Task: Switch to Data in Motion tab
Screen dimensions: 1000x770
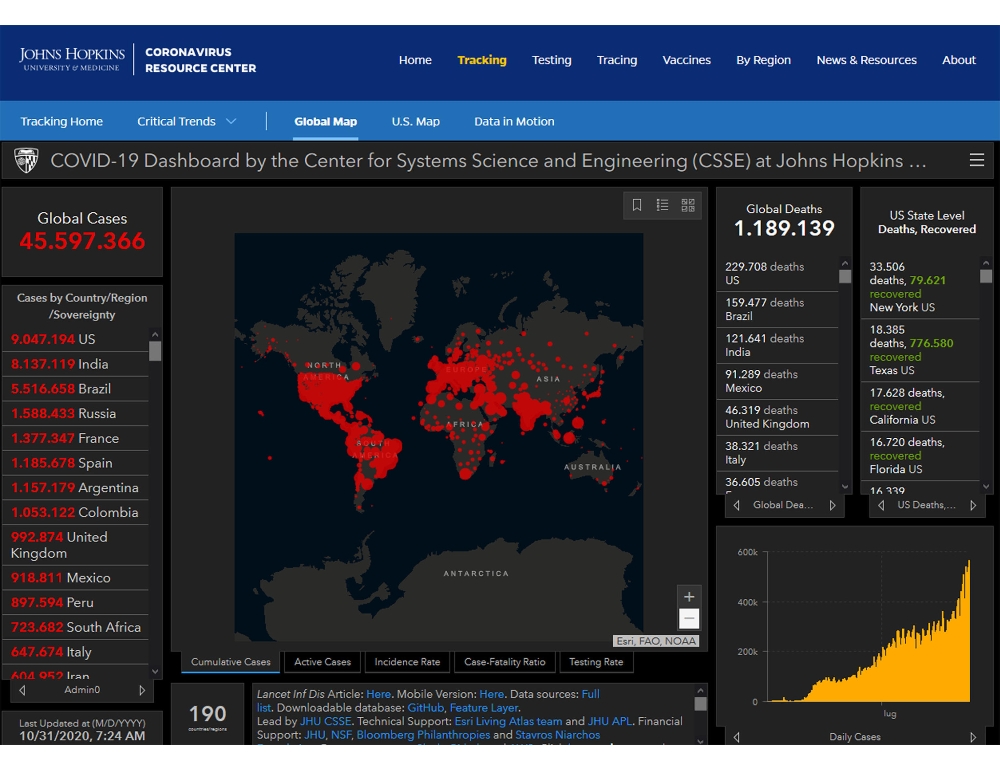Action: tap(514, 121)
